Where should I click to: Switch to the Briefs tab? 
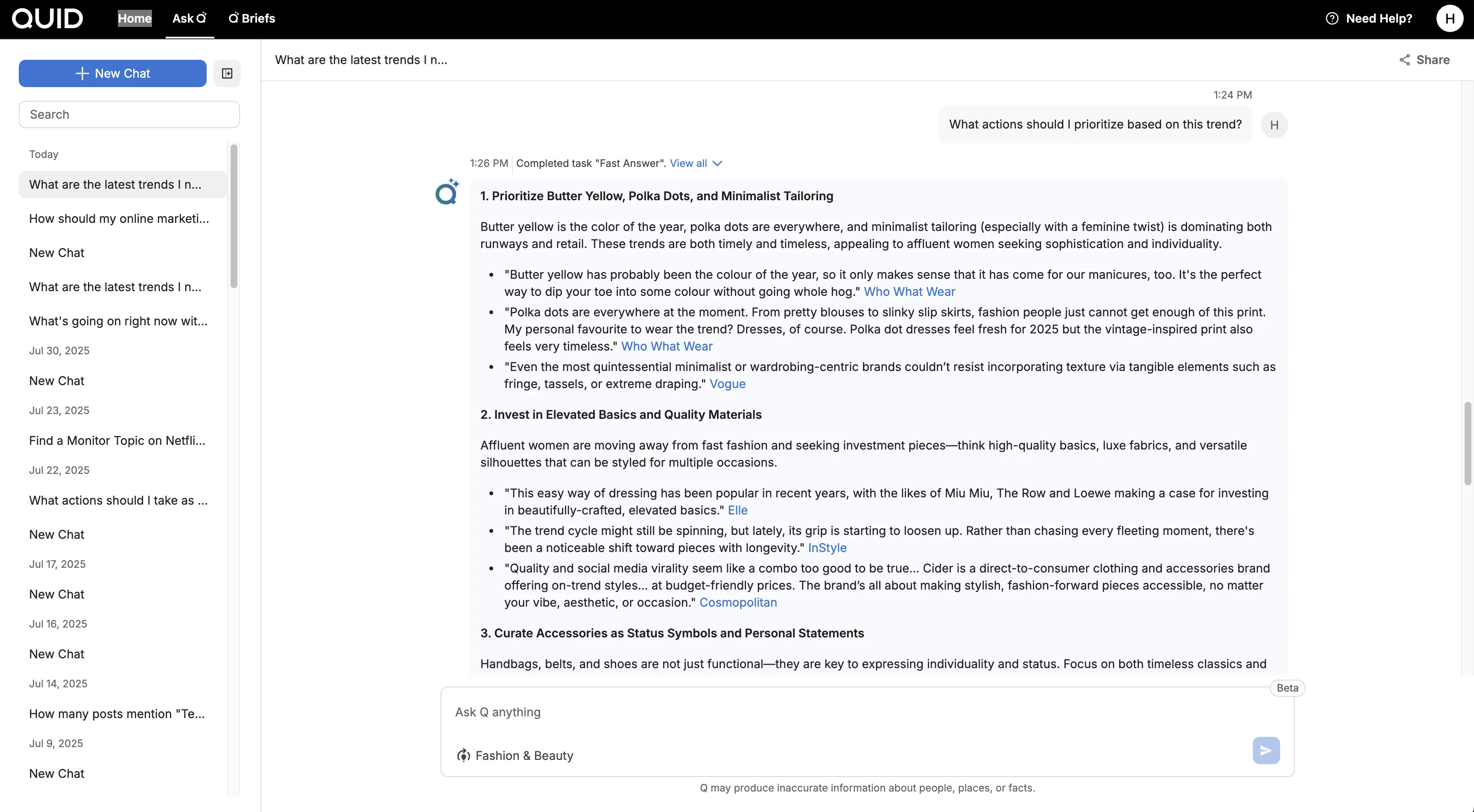pyautogui.click(x=252, y=18)
